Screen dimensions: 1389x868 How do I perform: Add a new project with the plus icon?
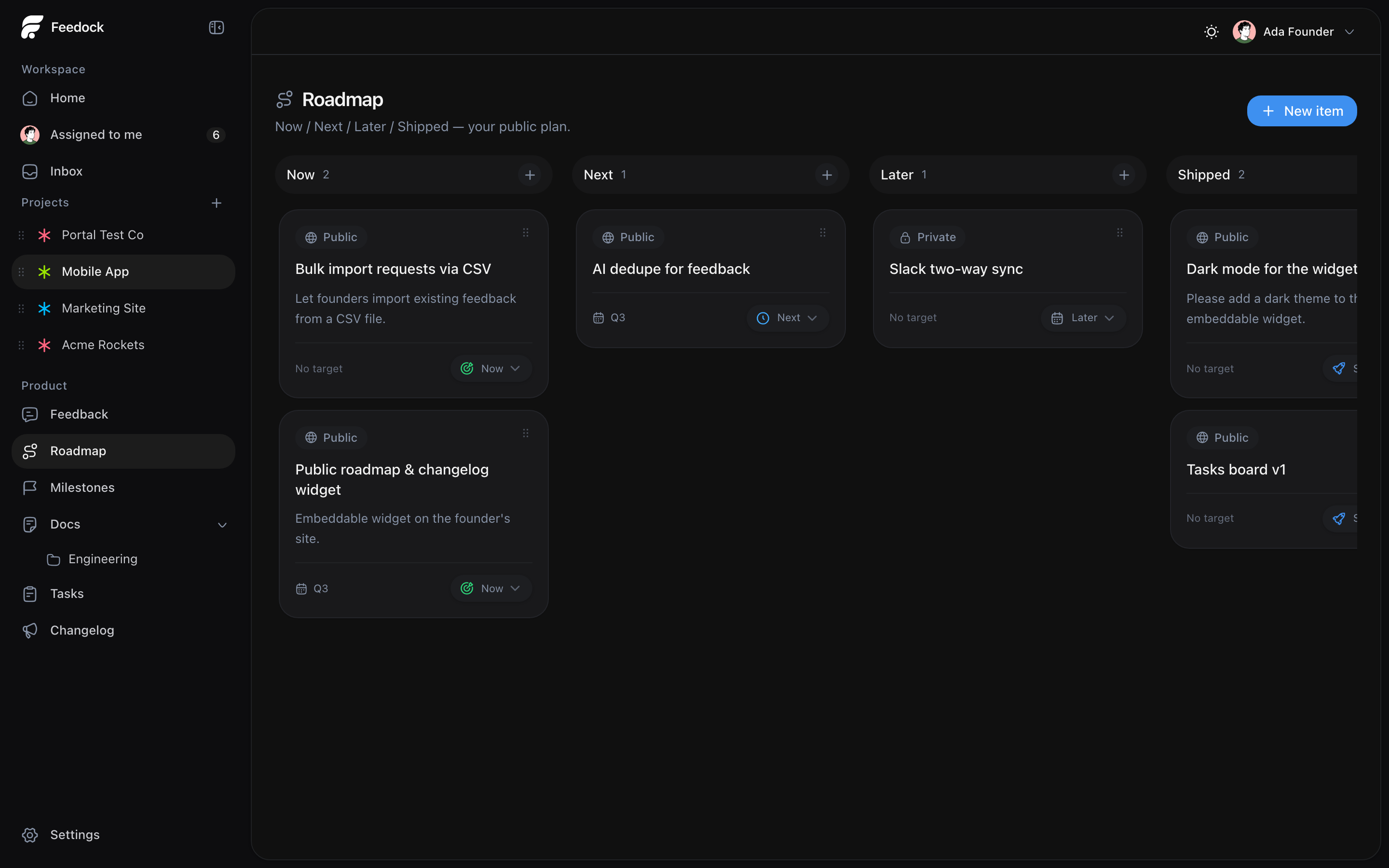pos(217,203)
